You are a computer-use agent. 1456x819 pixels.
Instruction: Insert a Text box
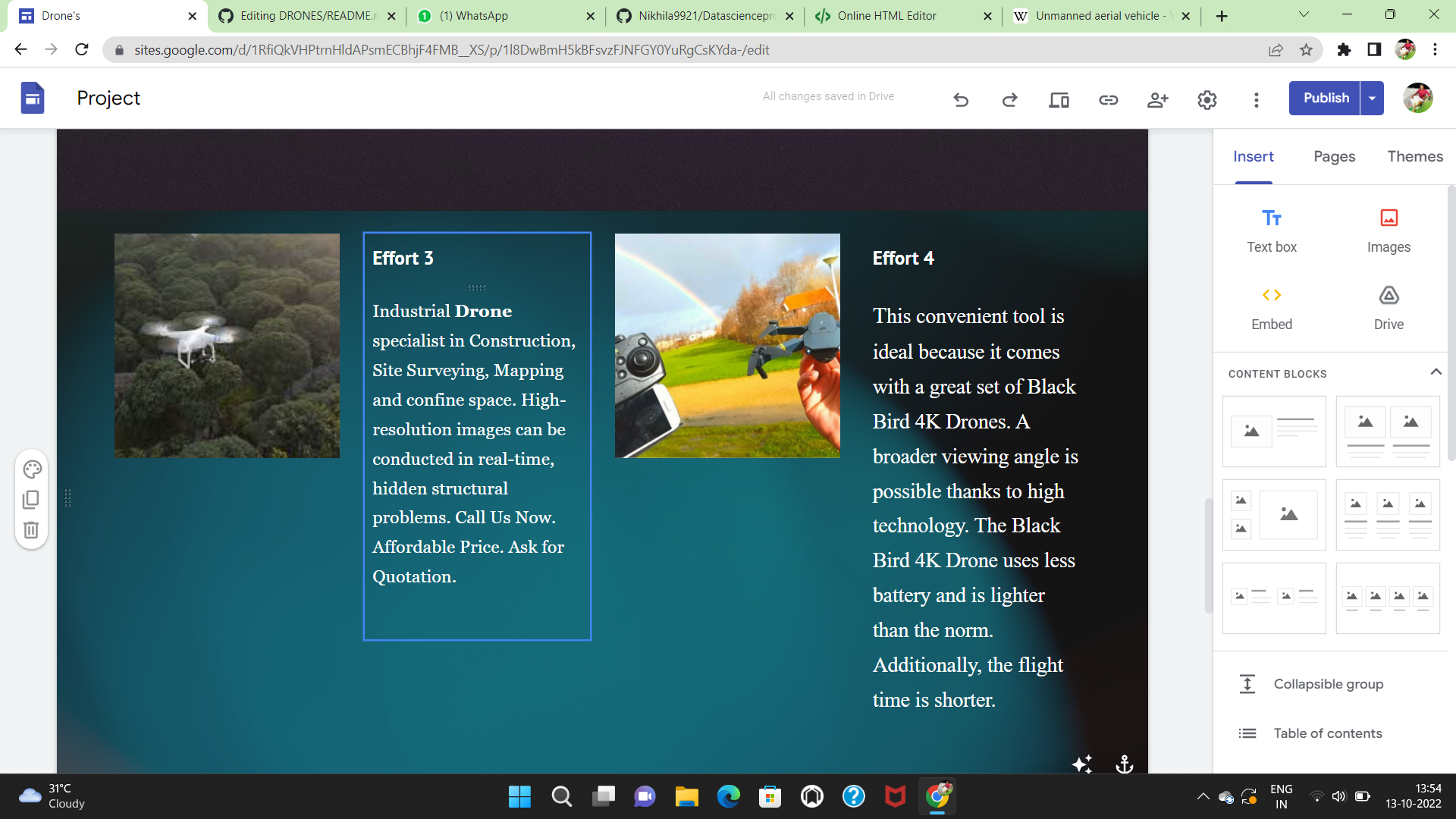coord(1272,231)
